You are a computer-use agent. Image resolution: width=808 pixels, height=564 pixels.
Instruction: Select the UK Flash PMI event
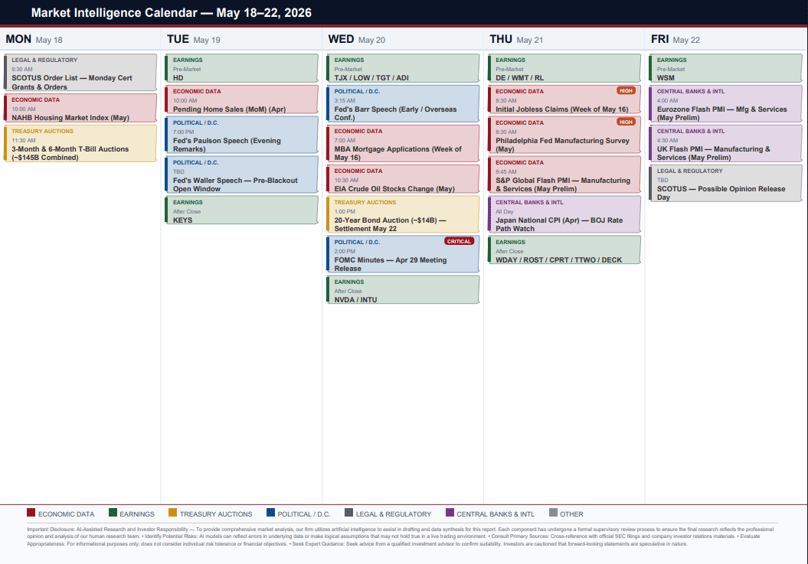pyautogui.click(x=726, y=143)
